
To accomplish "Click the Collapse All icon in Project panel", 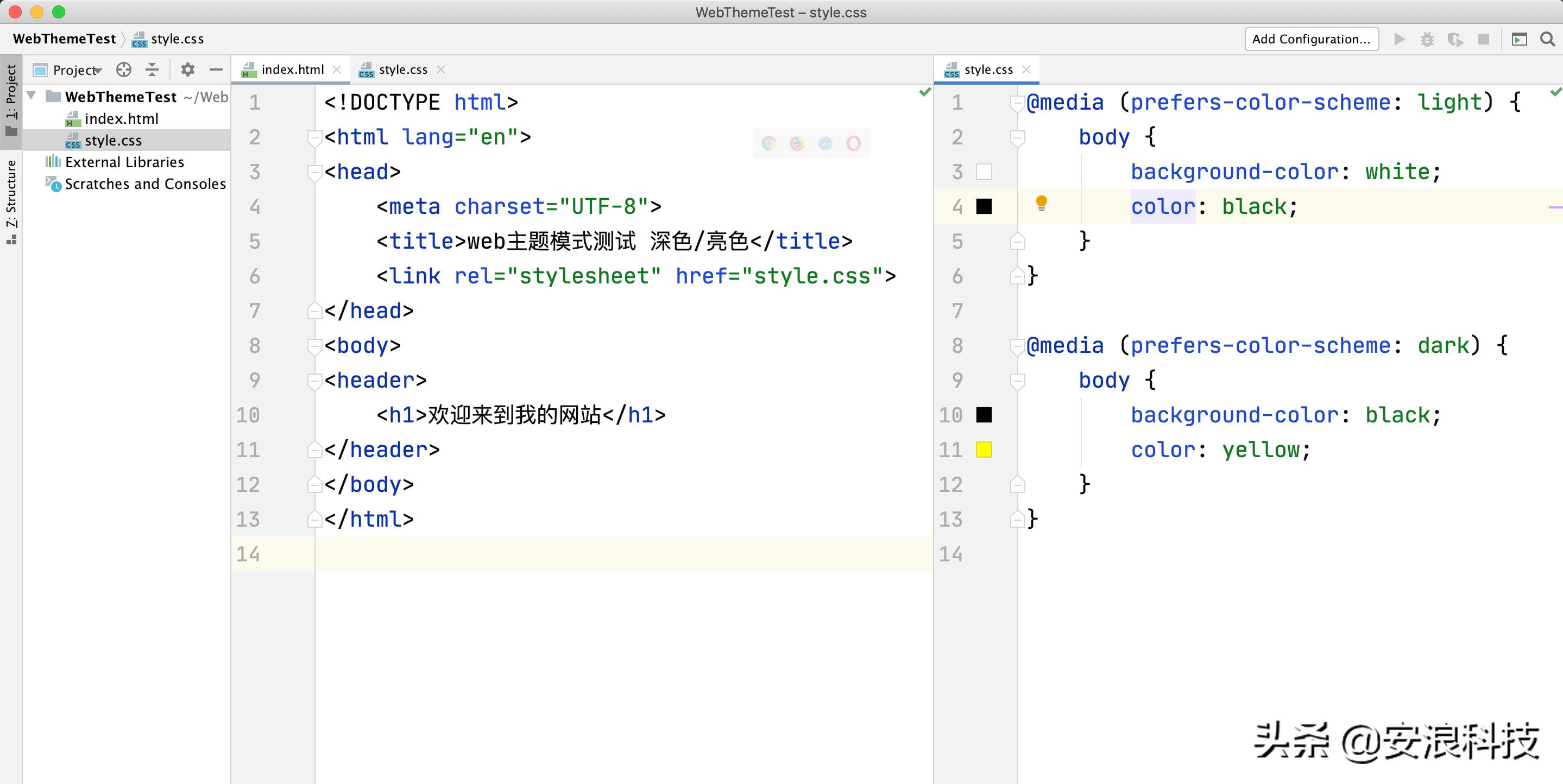I will 152,70.
